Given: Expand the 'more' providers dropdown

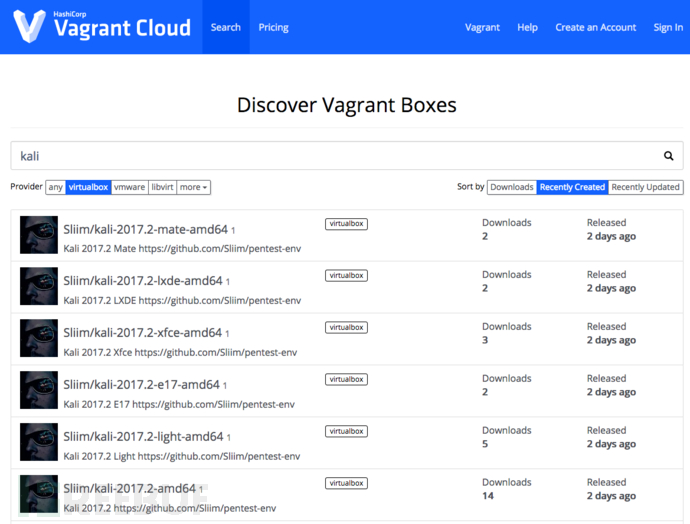Looking at the screenshot, I should pyautogui.click(x=194, y=187).
